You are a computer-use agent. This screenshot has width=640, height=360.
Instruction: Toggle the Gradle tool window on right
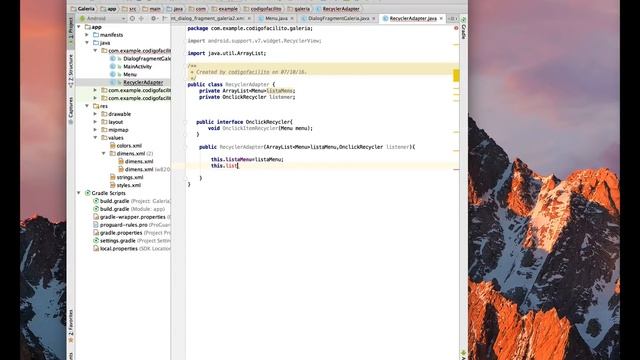click(464, 29)
